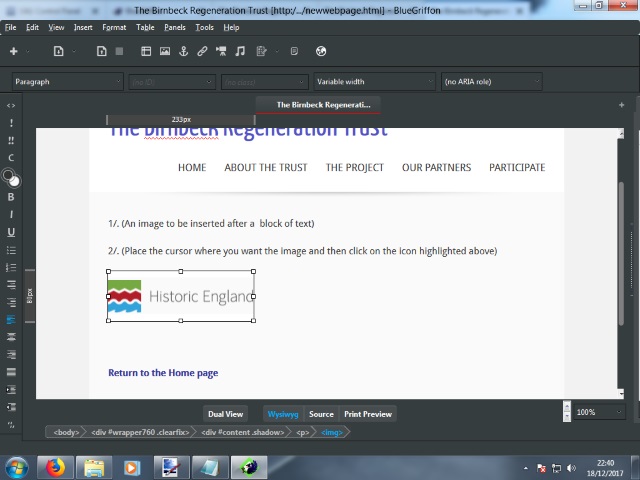Click the <img> breadcrumb element
The height and width of the screenshot is (480, 640).
coord(332,432)
